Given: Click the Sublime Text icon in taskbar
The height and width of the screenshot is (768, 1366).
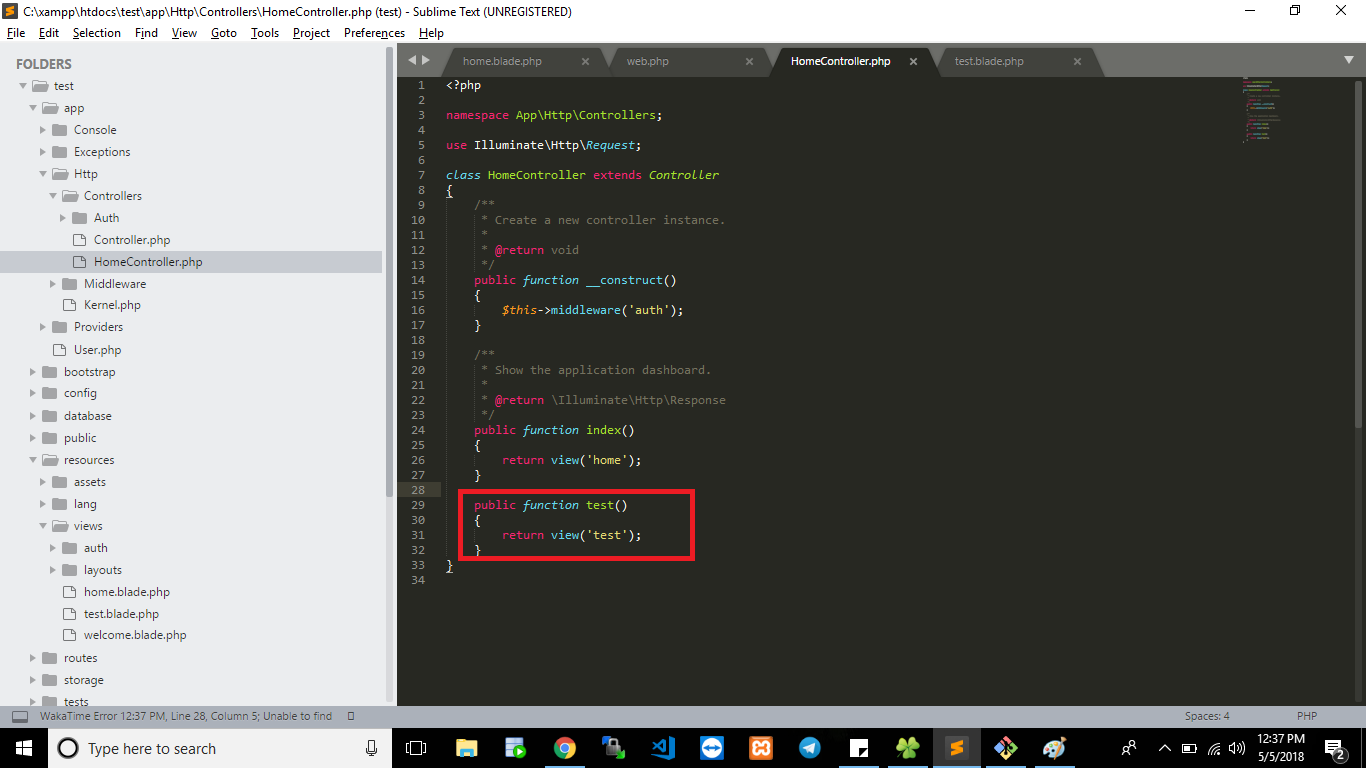Looking at the screenshot, I should click(x=956, y=747).
